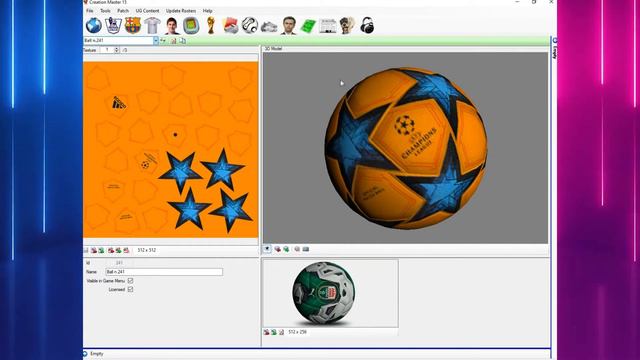
Task: Click the create new ball icon
Action: click(173, 40)
